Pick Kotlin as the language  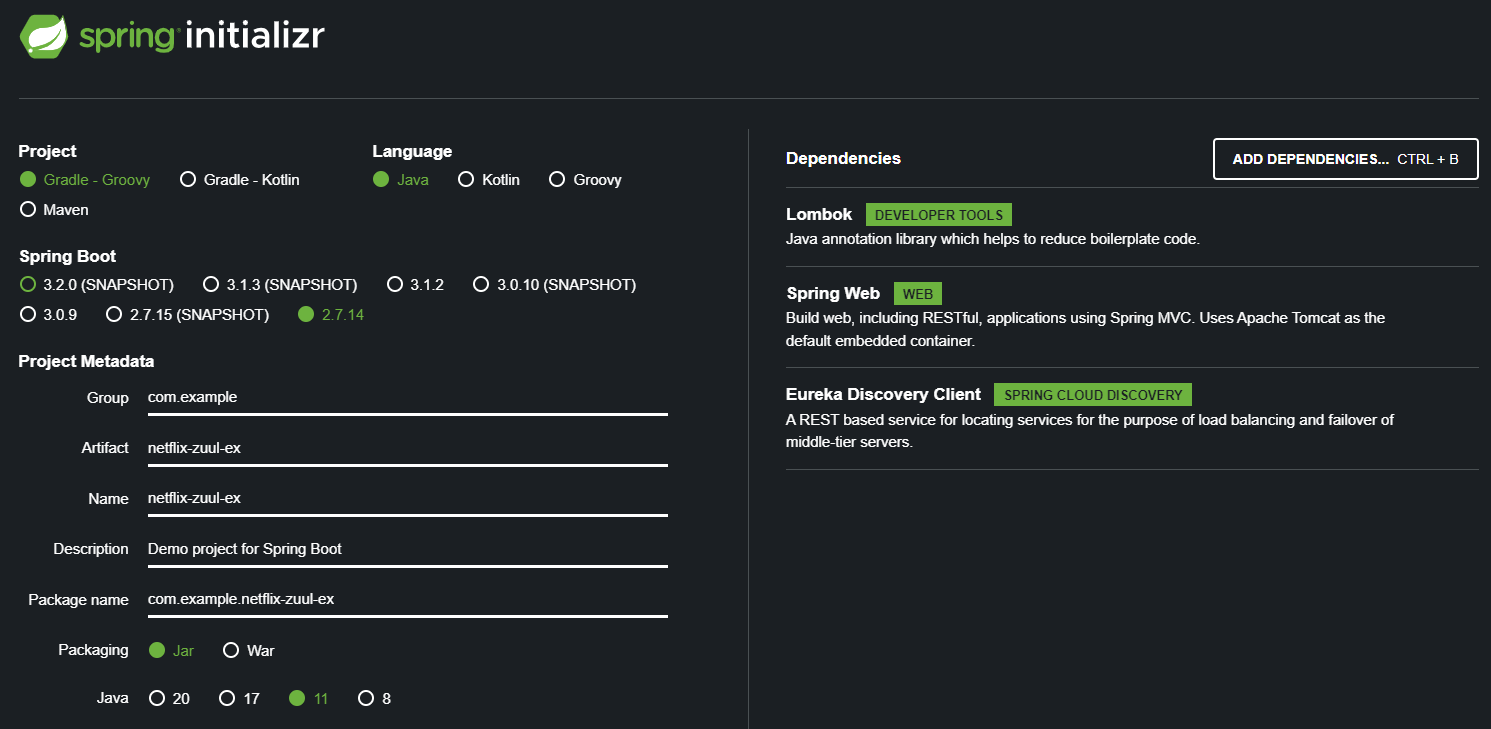(x=489, y=180)
